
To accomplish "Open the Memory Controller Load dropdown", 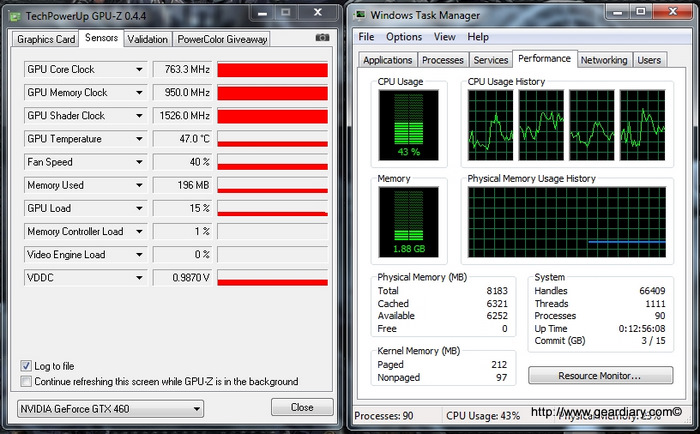I will pyautogui.click(x=139, y=232).
